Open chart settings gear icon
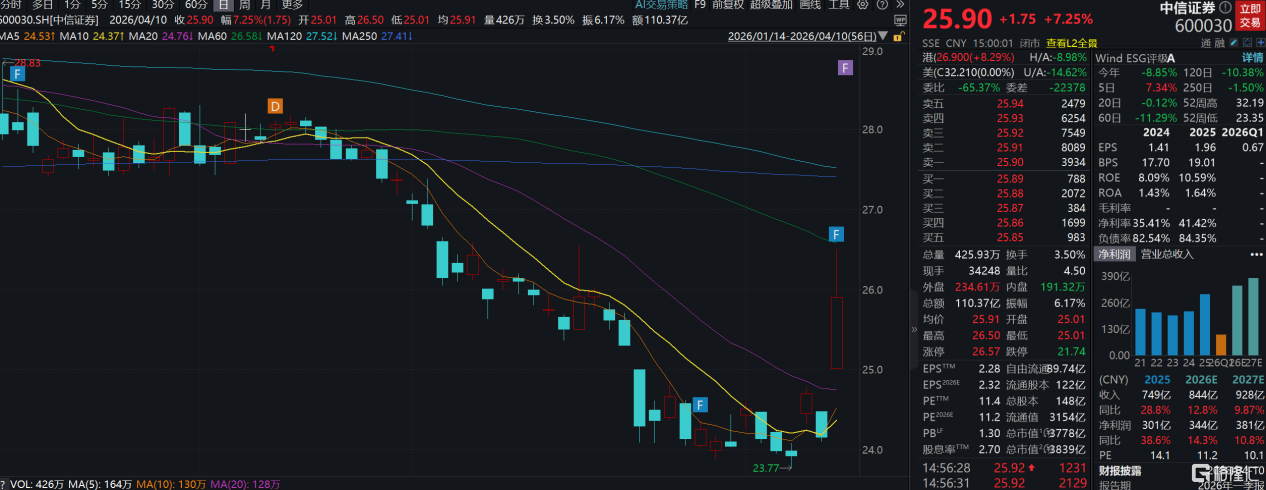This screenshot has width=1266, height=490. point(862,5)
